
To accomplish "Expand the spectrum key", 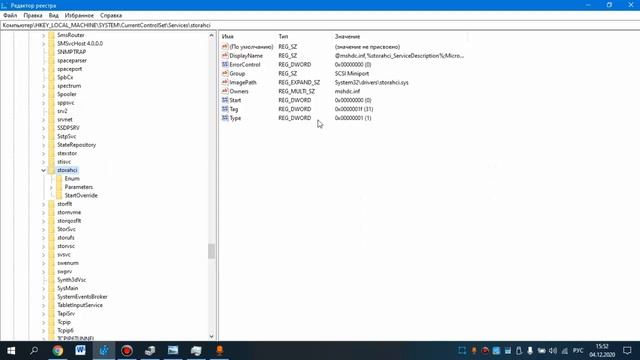I will pyautogui.click(x=44, y=86).
